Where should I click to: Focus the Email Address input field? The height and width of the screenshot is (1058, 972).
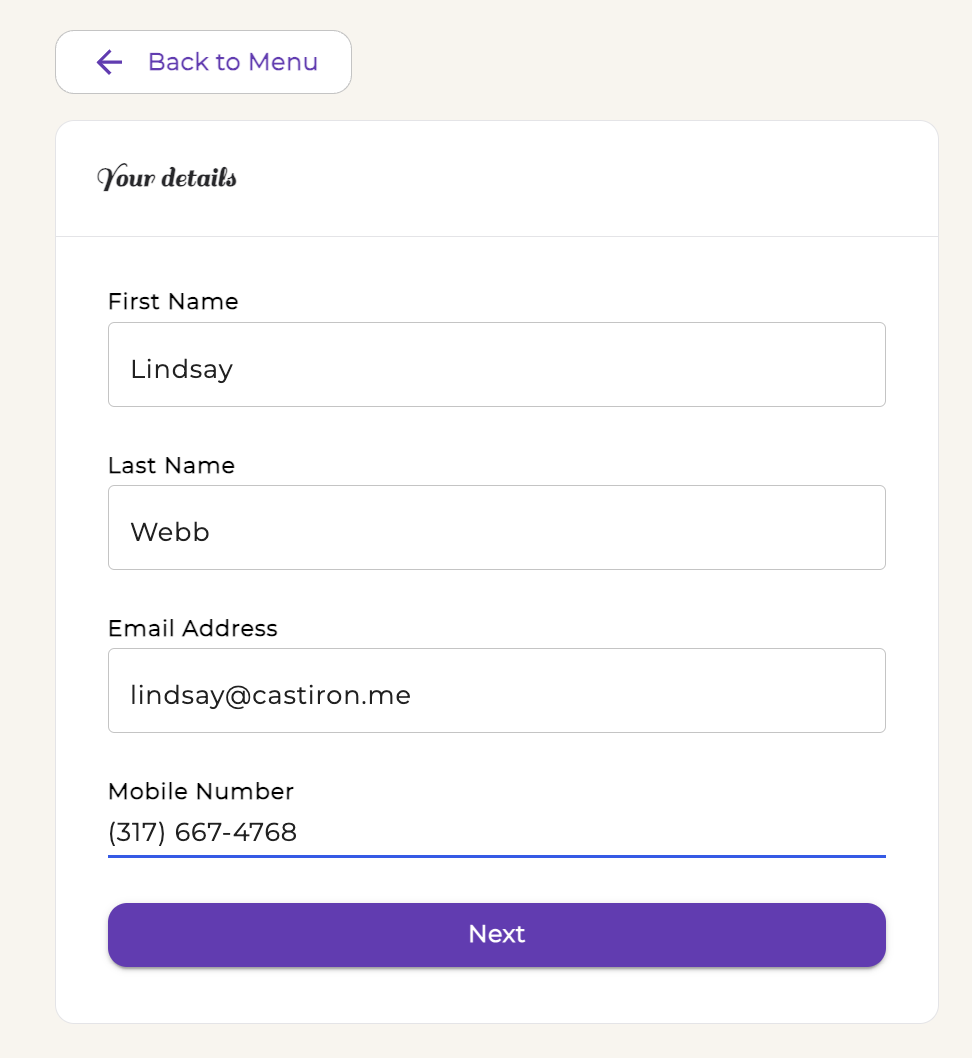pos(496,690)
